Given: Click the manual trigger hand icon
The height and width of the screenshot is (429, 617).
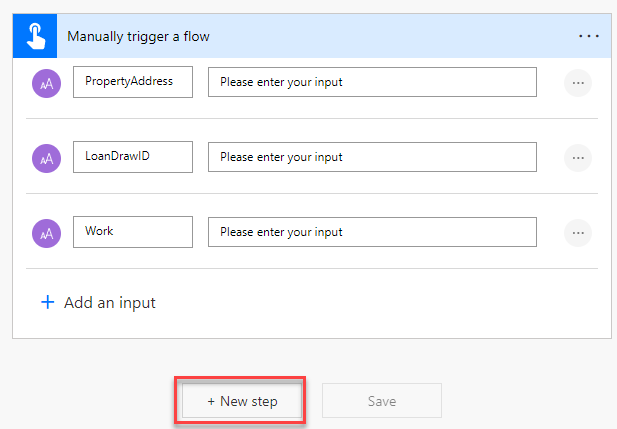Looking at the screenshot, I should pyautogui.click(x=35, y=36).
